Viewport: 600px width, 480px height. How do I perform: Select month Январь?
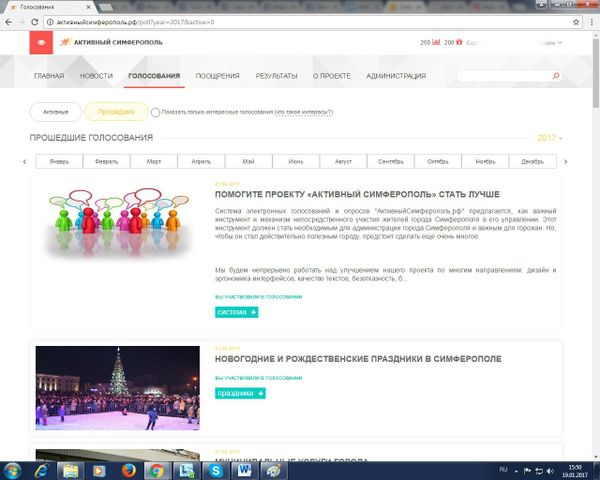point(59,162)
